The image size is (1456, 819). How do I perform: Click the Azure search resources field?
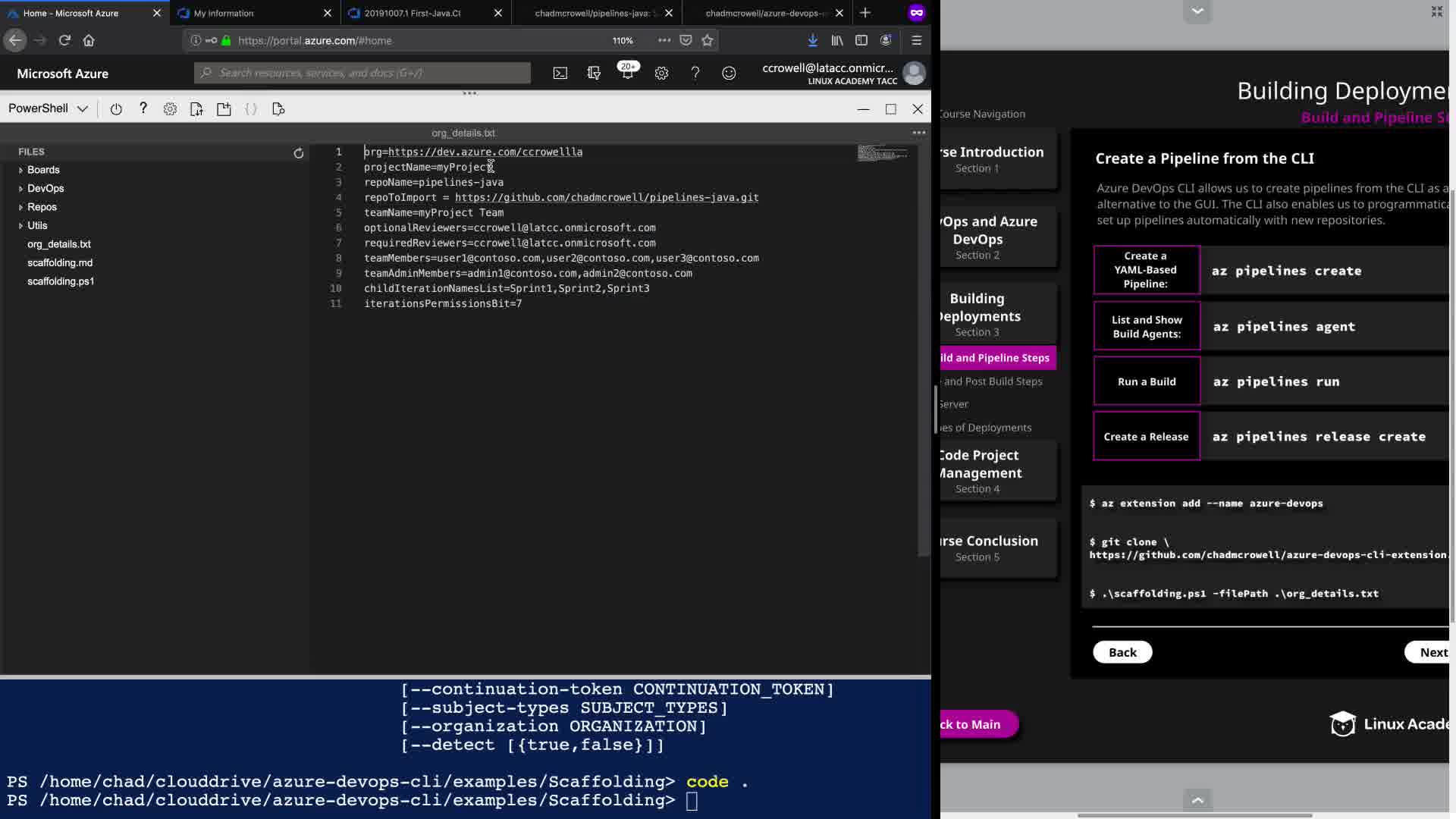362,73
